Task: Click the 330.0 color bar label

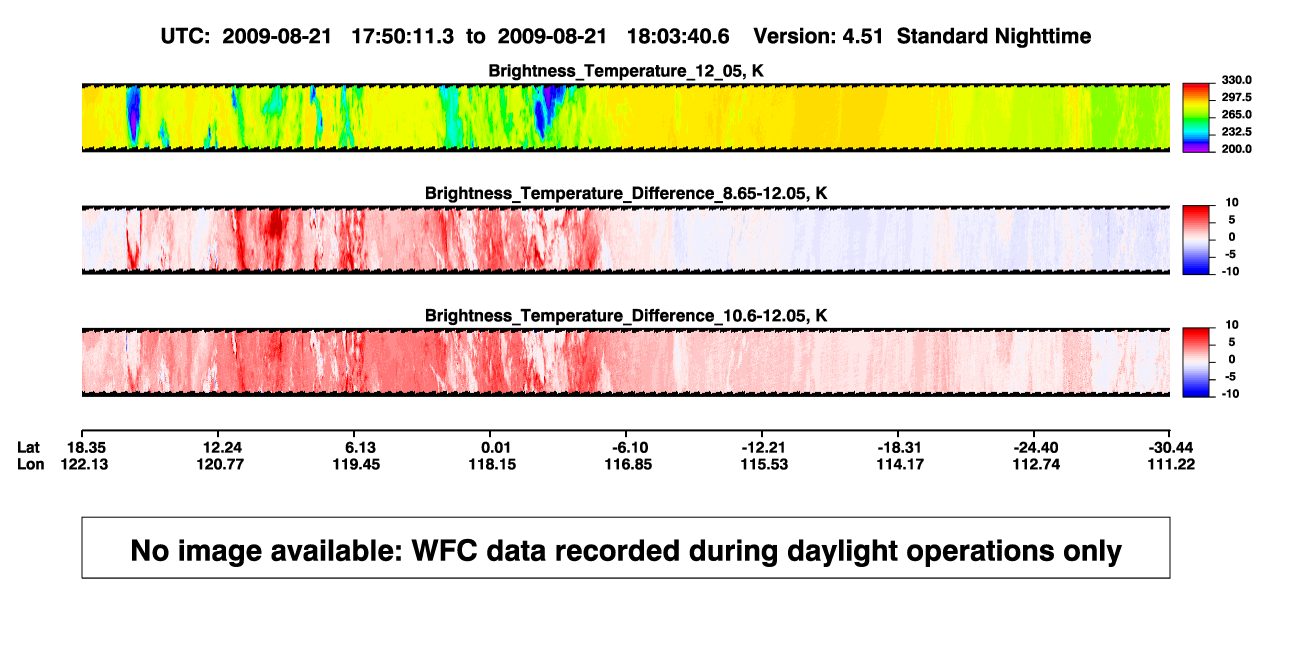Action: click(1236, 80)
